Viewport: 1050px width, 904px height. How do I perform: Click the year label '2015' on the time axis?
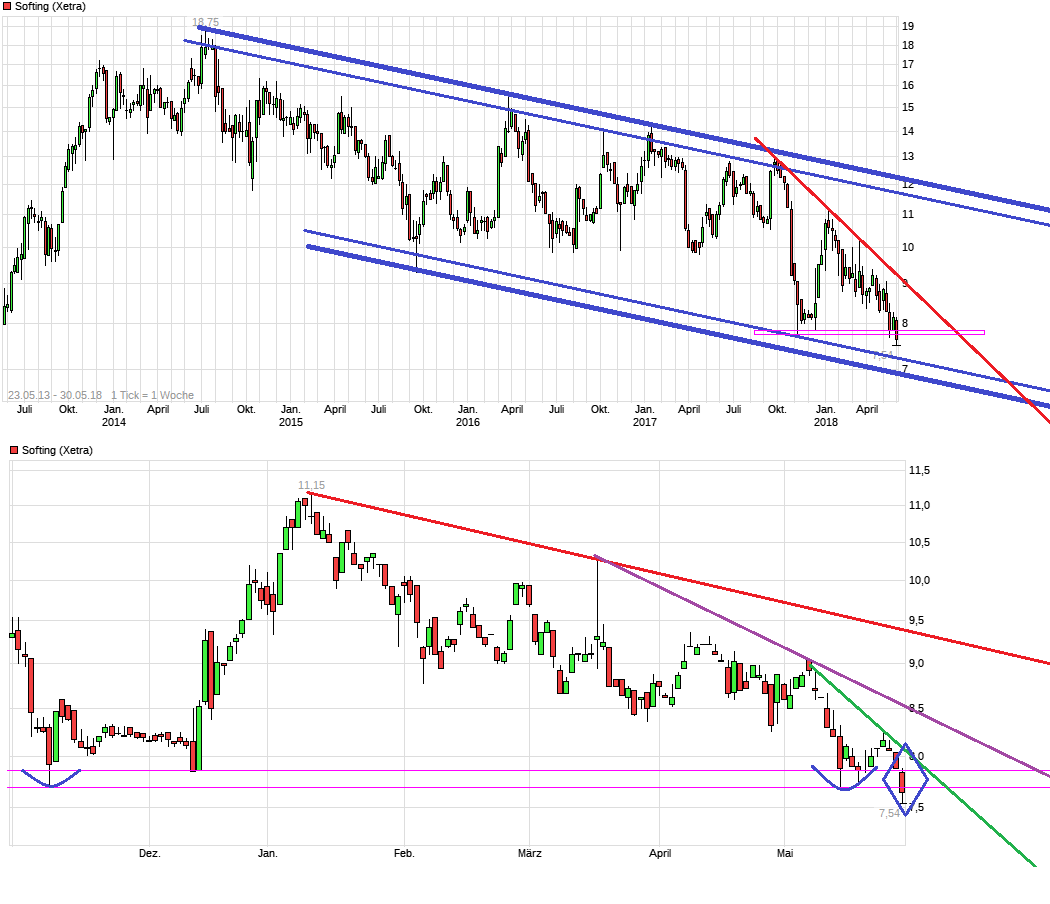coord(291,422)
